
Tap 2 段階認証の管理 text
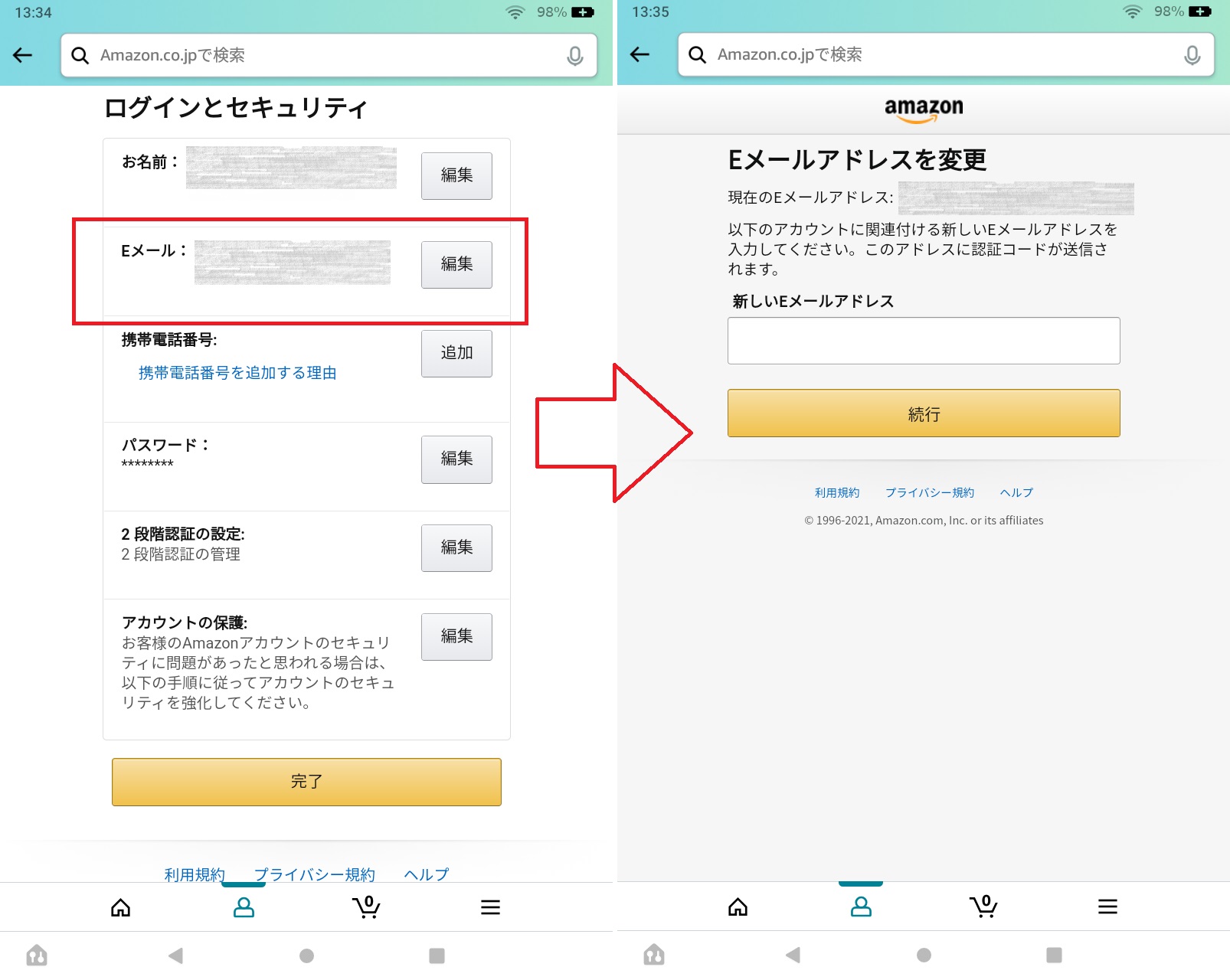pos(181,554)
